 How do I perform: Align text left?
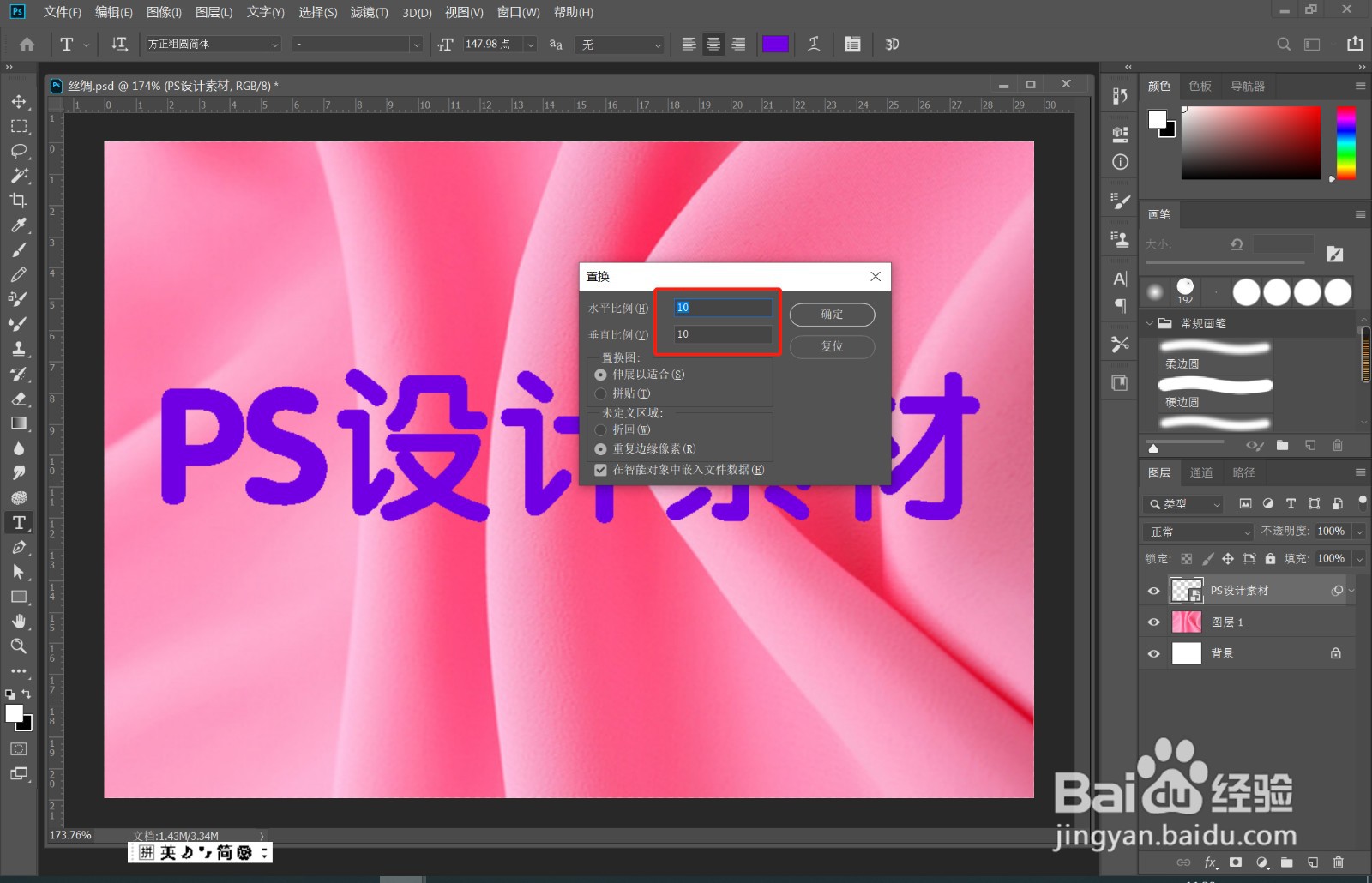tap(689, 44)
